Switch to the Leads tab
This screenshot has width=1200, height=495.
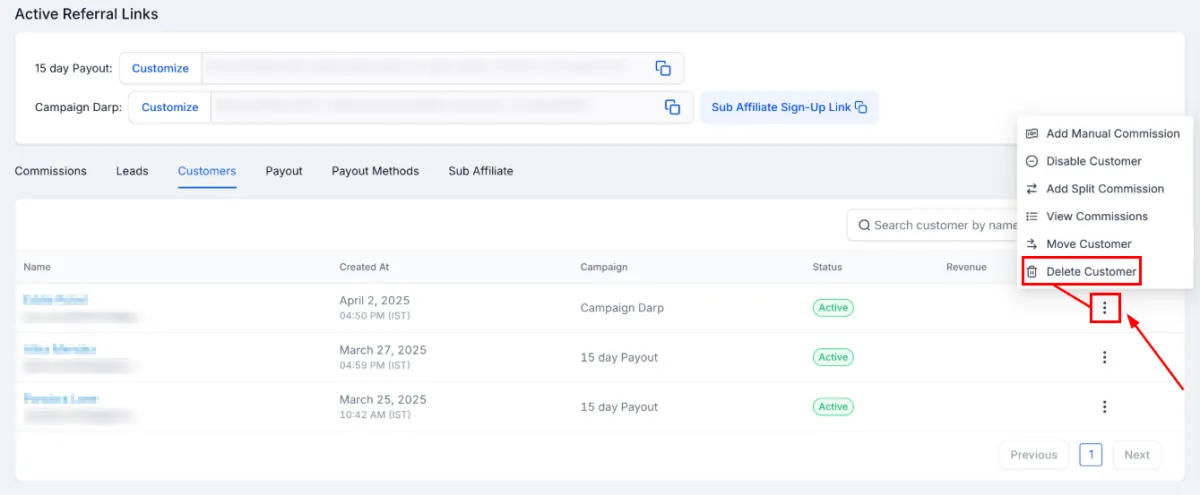[132, 171]
